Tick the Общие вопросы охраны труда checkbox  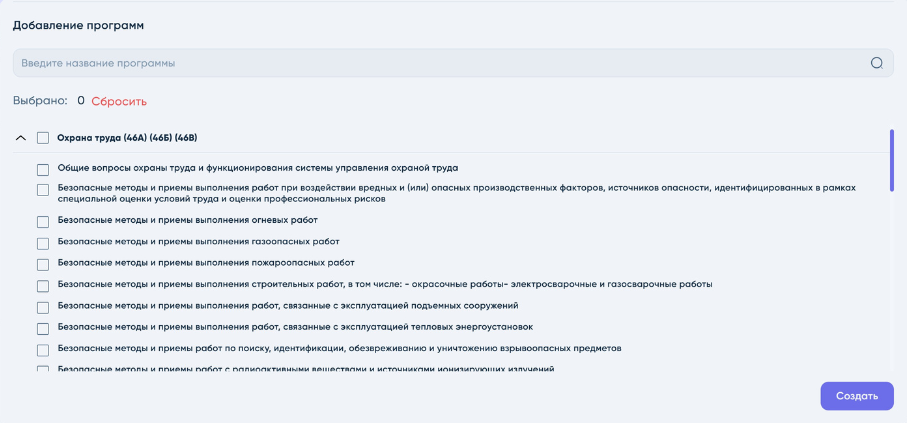coord(43,169)
